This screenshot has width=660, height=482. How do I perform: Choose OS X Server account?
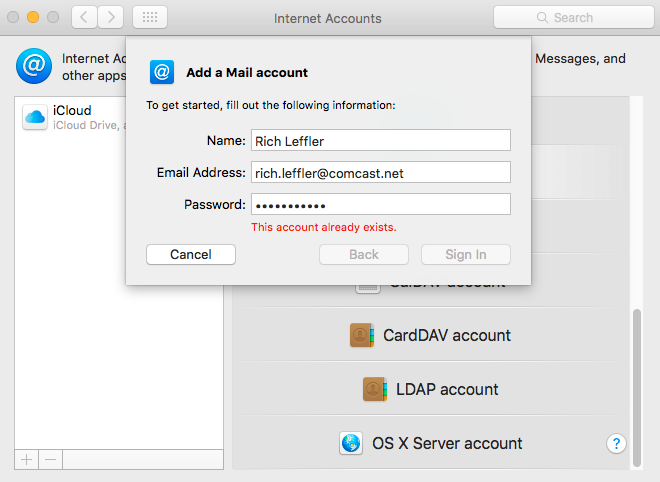click(x=431, y=443)
